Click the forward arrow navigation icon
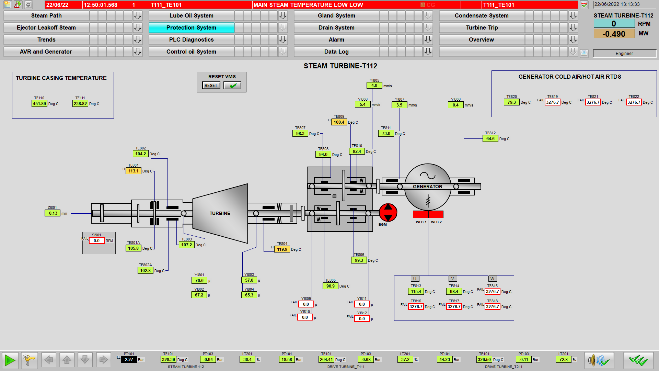The height and width of the screenshot is (371, 659). click(103, 360)
